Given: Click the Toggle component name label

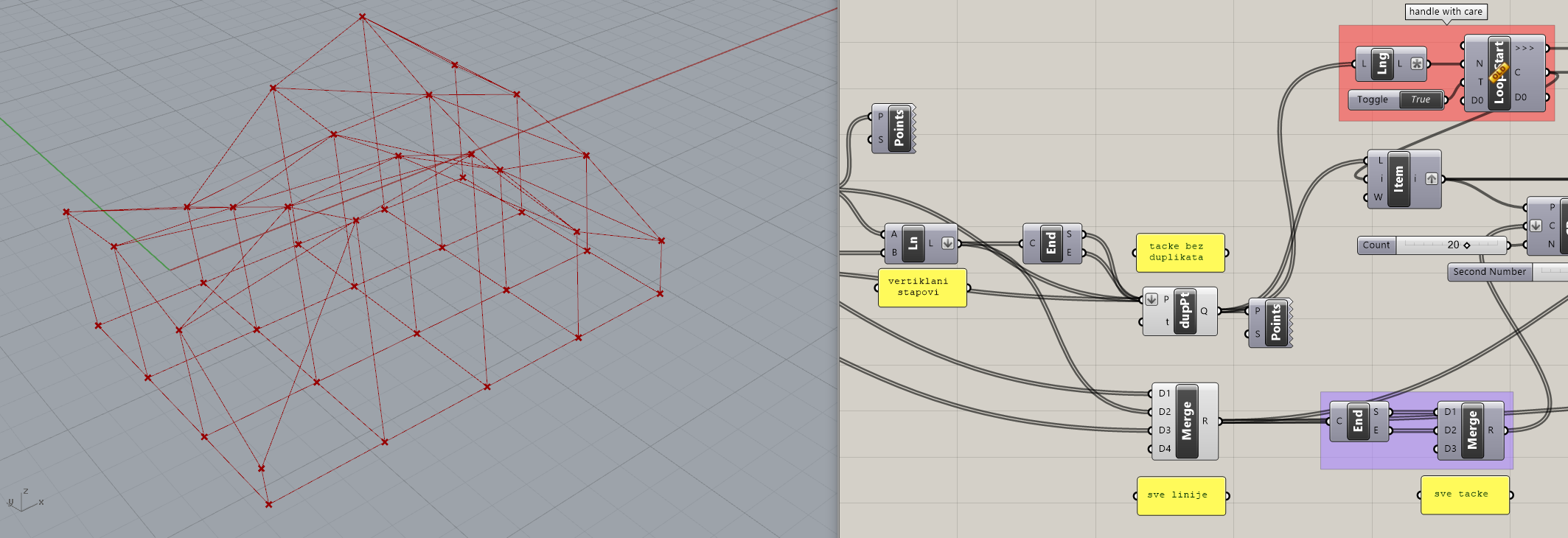Looking at the screenshot, I should point(1373,99).
